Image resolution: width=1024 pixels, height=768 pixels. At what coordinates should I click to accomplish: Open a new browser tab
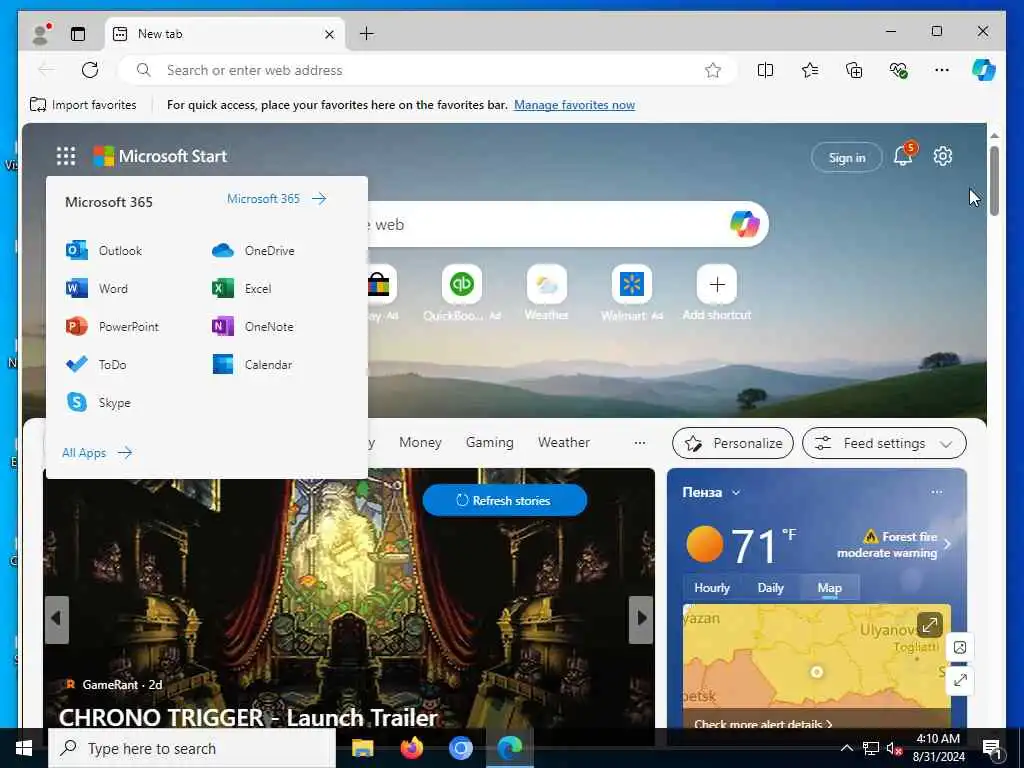(x=367, y=33)
